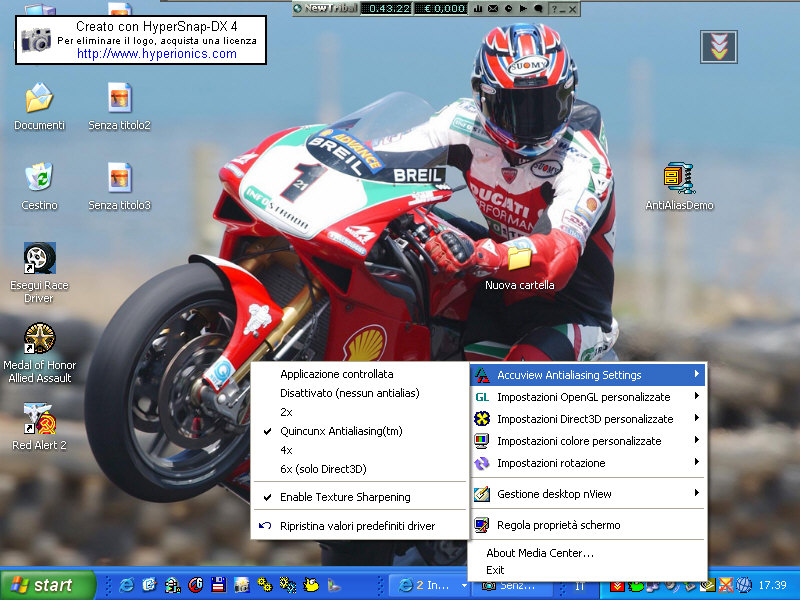Image resolution: width=800 pixels, height=600 pixels.
Task: Switch to the Senz... taskbar window
Action: coord(513,586)
